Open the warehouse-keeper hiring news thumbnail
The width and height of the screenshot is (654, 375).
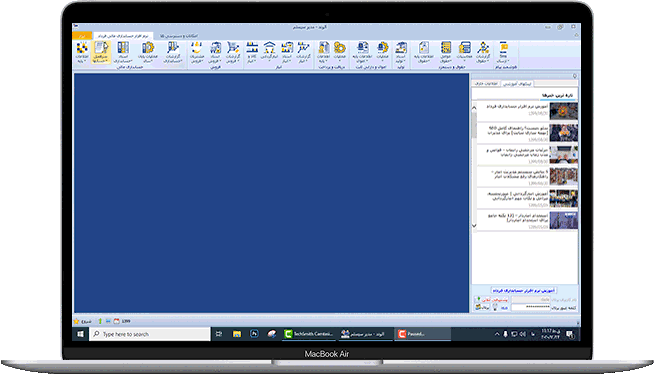pyautogui.click(x=563, y=220)
